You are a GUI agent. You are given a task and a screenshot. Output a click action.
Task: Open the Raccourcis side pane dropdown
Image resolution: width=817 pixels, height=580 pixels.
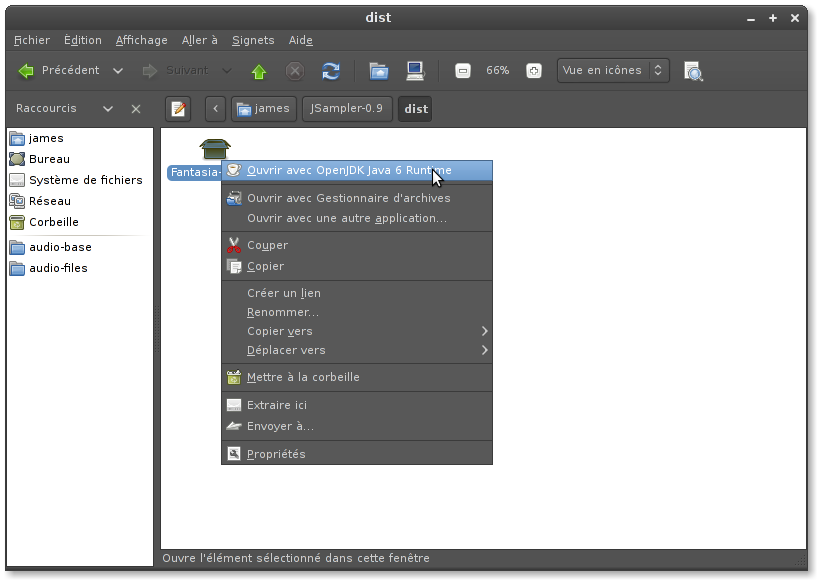click(108, 109)
